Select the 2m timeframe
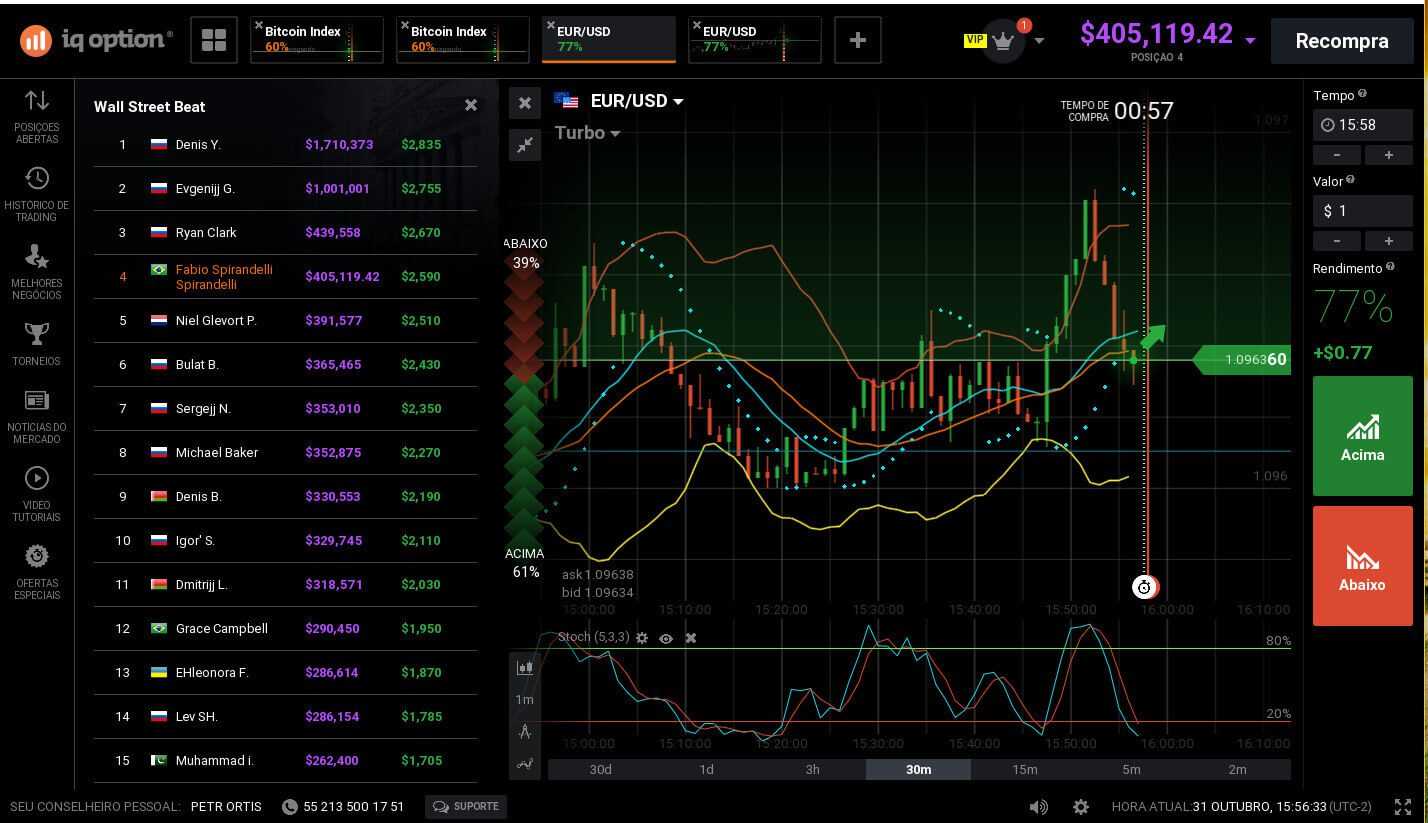The image size is (1428, 823). 1237,769
